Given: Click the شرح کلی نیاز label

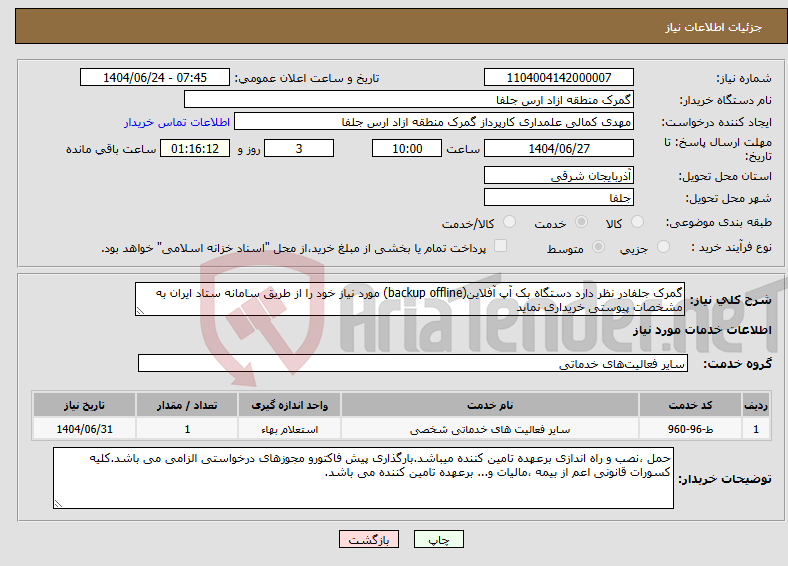Looking at the screenshot, I should [x=731, y=300].
